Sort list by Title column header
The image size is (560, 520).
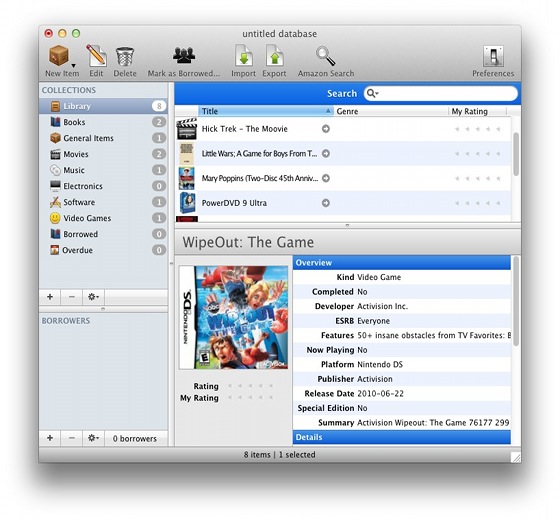point(266,111)
